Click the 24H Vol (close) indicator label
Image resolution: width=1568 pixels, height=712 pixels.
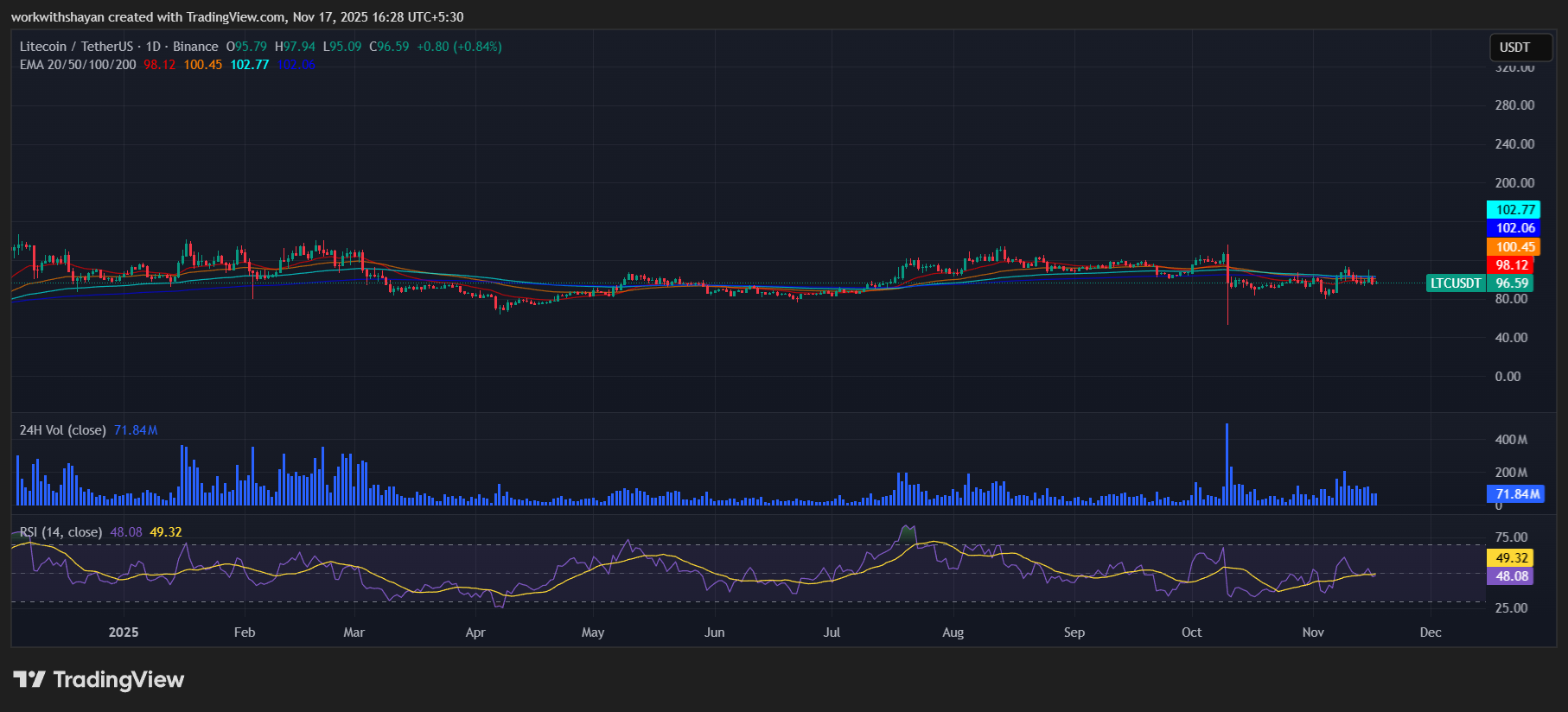(x=62, y=430)
